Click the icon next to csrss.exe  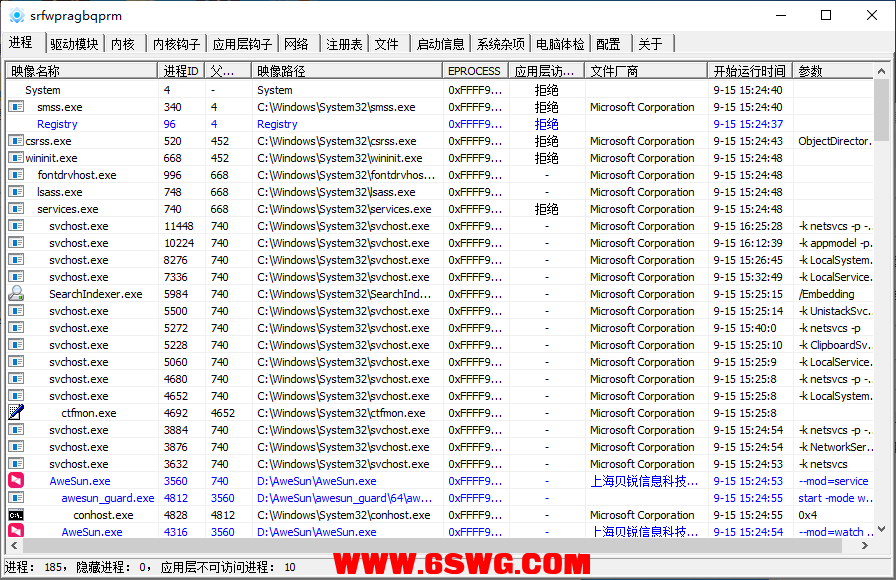pyautogui.click(x=16, y=141)
